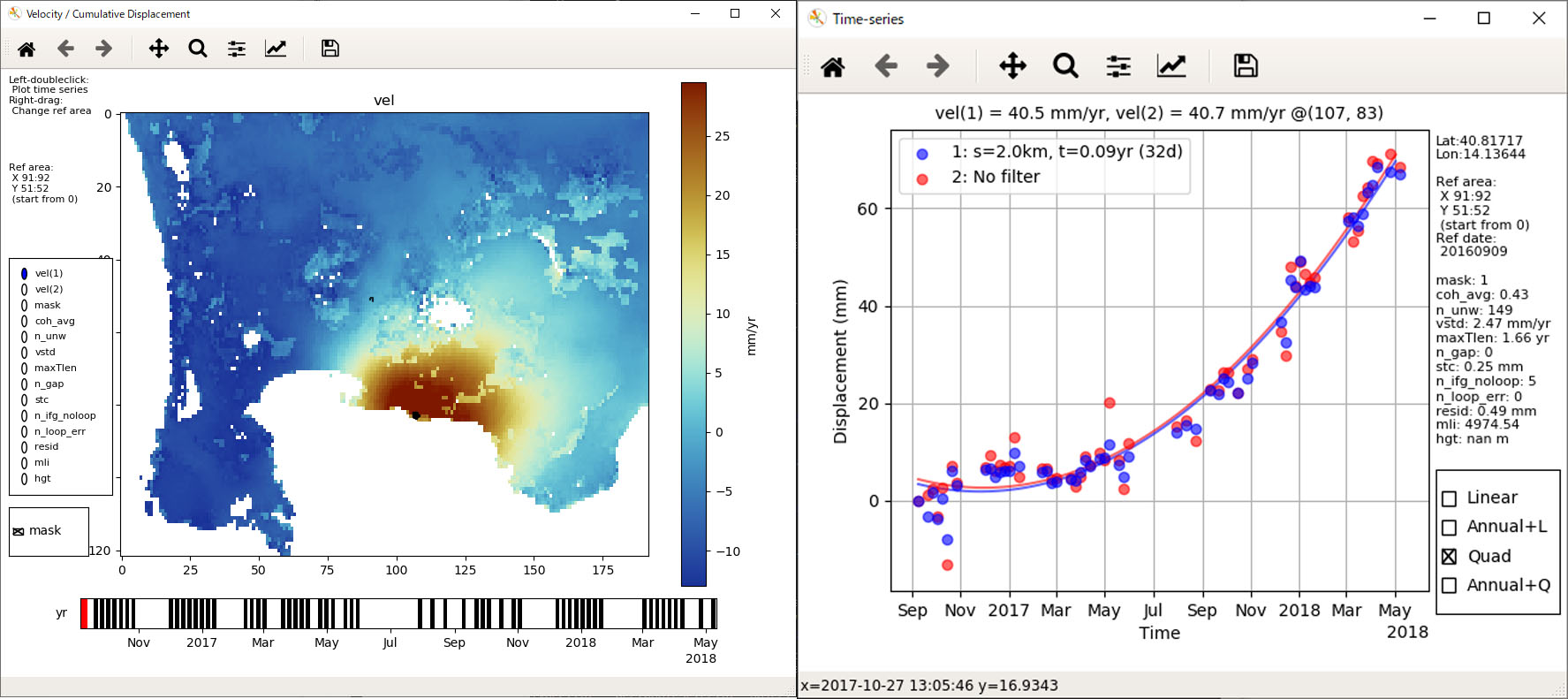Click 'vstd: 2.47 mm/yr' value text

point(1493,323)
